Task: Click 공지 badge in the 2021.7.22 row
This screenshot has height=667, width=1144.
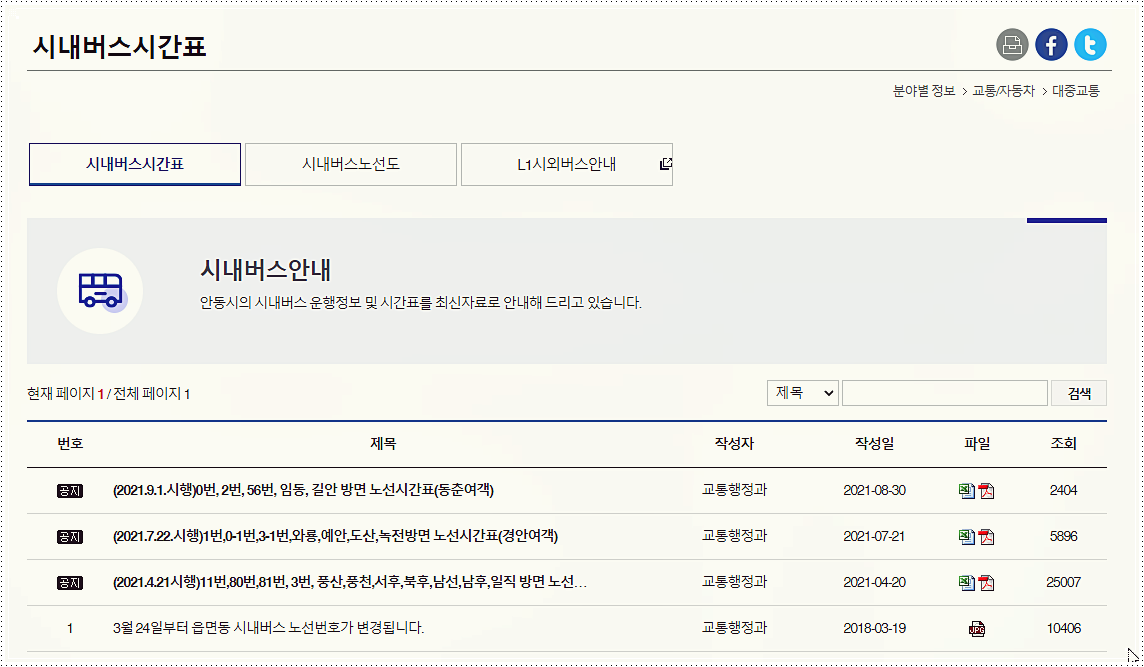Action: point(70,537)
